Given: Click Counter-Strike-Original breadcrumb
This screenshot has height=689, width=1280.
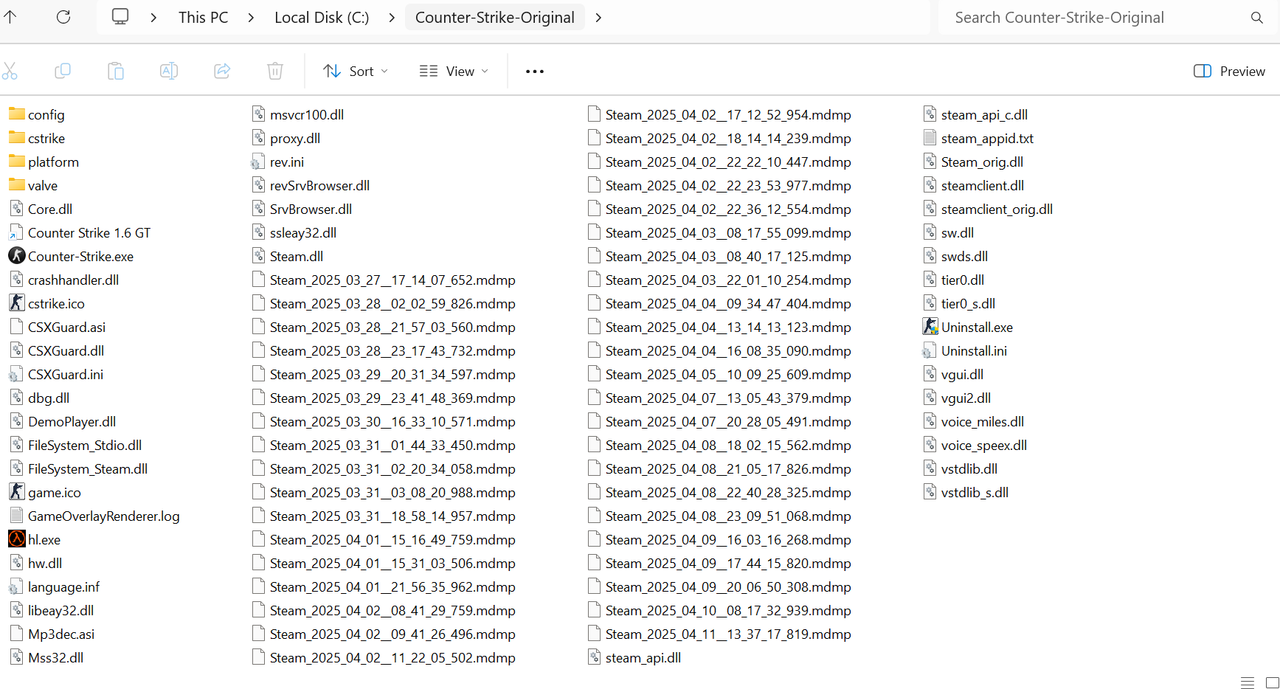Looking at the screenshot, I should 495,17.
